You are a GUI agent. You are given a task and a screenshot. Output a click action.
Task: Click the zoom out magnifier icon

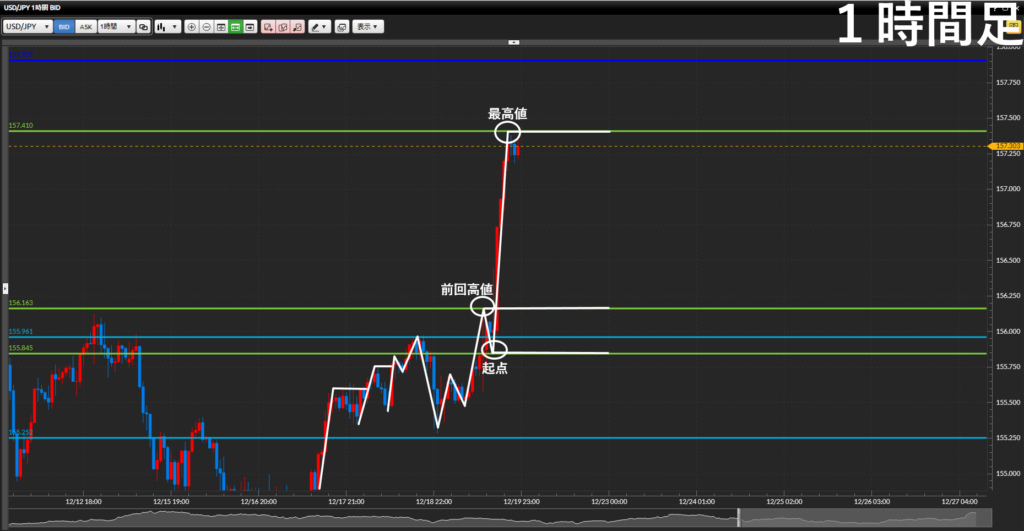click(x=206, y=26)
